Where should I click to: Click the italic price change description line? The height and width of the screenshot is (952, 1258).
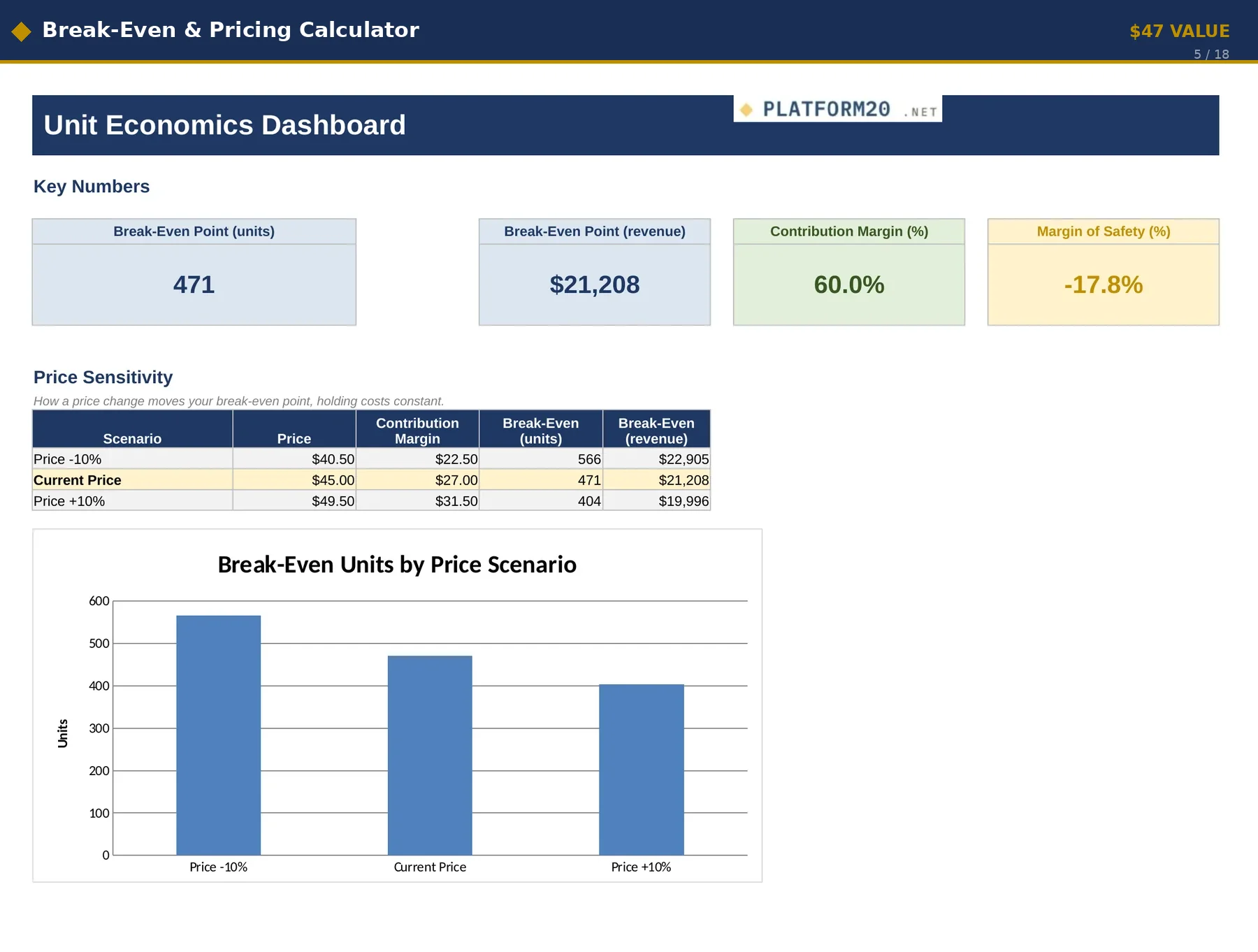tap(238, 401)
